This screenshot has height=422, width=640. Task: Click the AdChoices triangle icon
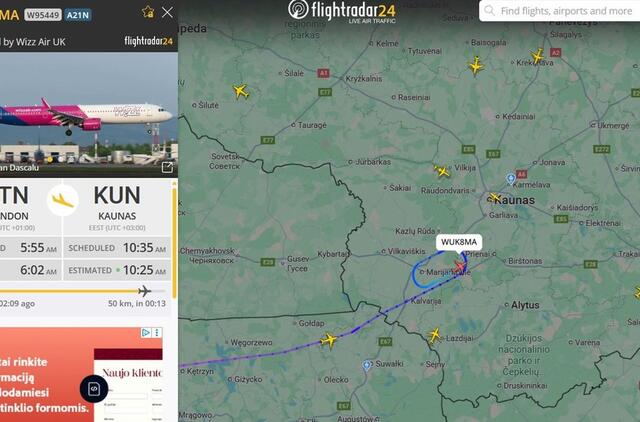tap(146, 333)
